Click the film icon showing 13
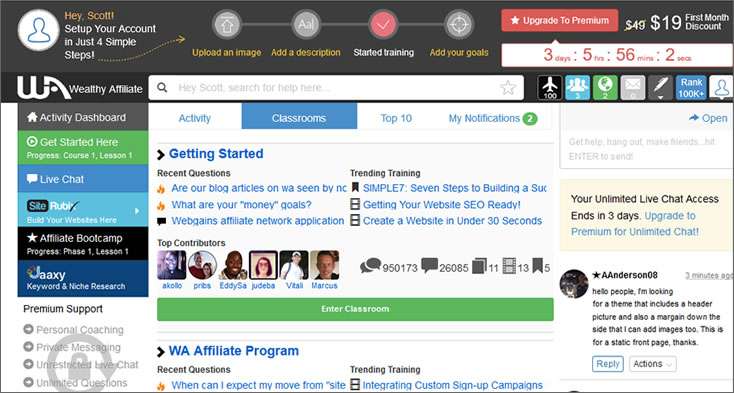The height and width of the screenshot is (393, 734). [509, 266]
